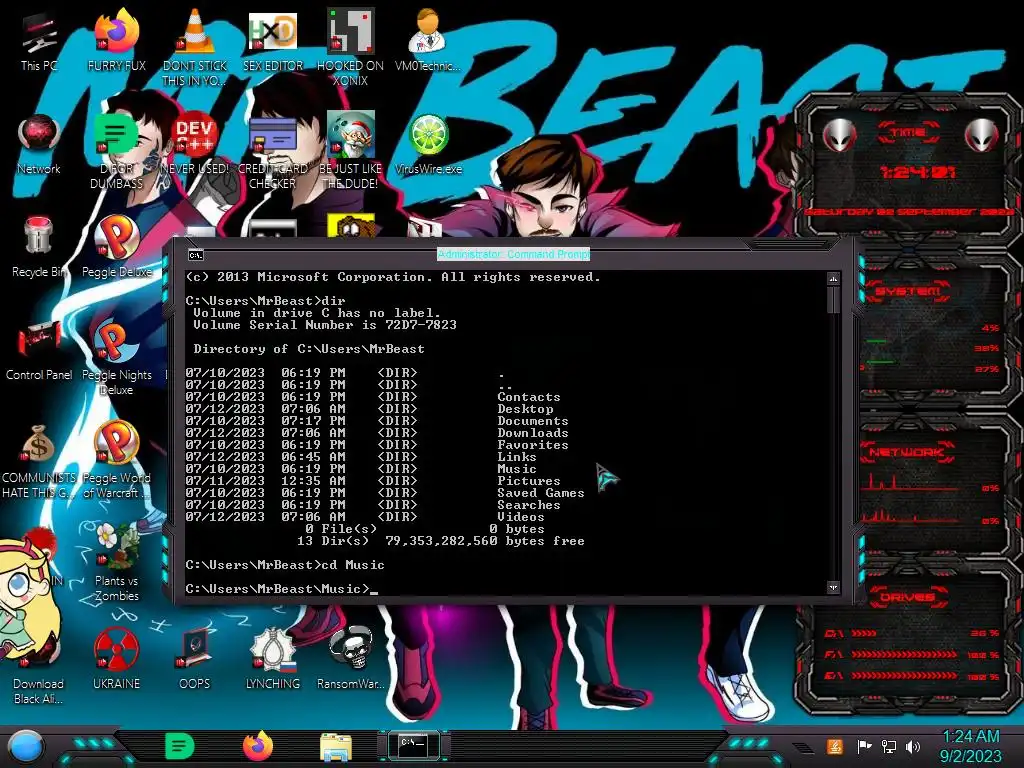Click the volume speaker tray icon
The image size is (1024, 768).
913,746
